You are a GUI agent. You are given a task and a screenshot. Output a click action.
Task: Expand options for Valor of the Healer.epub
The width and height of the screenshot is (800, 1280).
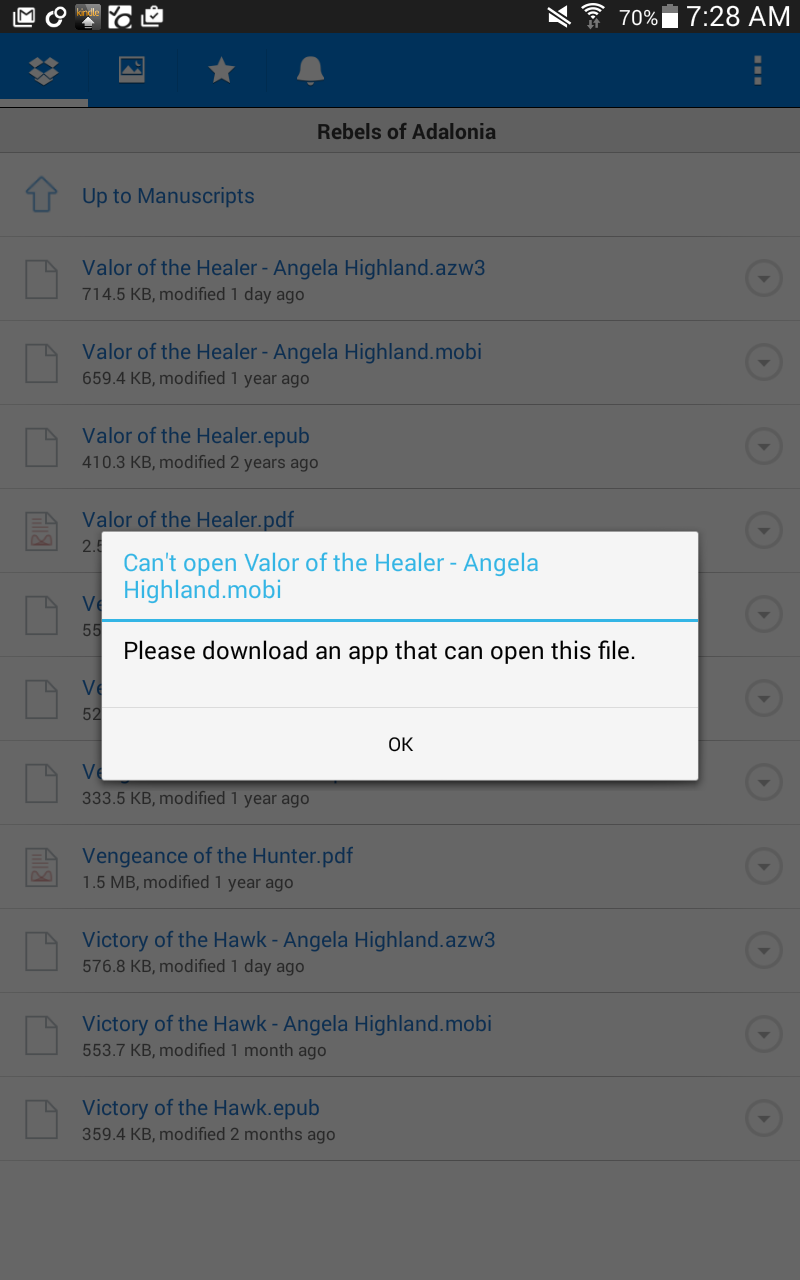(764, 447)
